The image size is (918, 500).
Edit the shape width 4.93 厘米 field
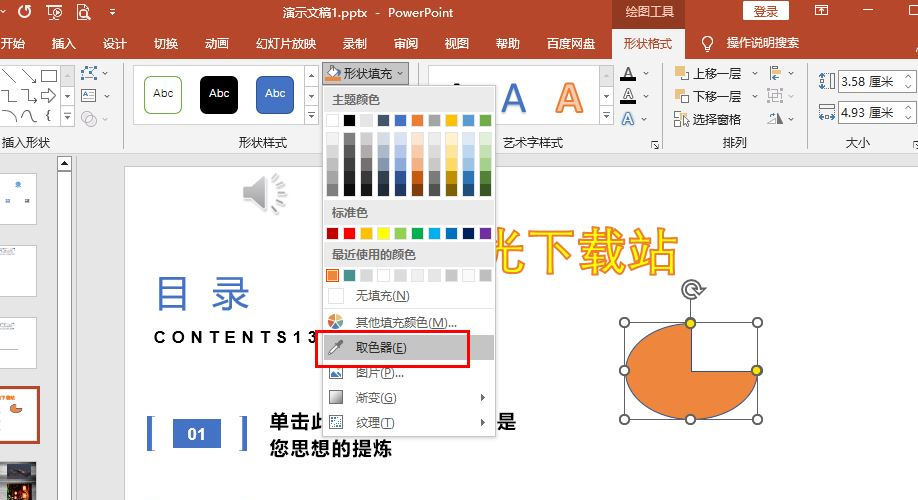click(x=870, y=112)
